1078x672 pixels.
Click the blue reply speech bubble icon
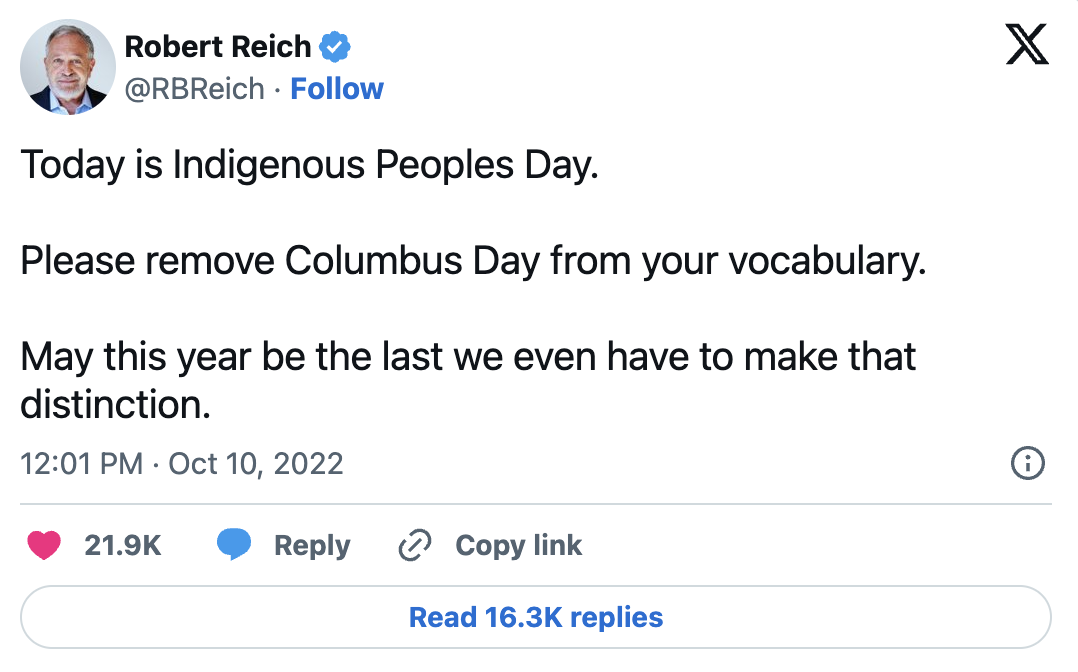tap(234, 545)
